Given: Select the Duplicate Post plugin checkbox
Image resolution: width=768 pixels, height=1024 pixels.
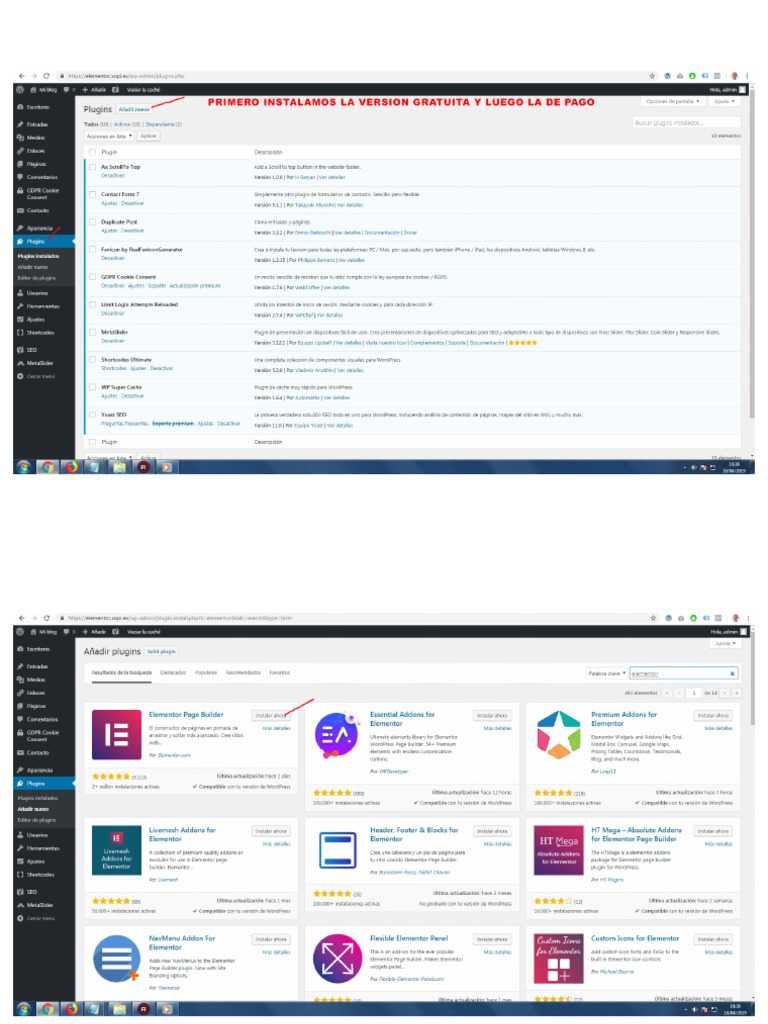Looking at the screenshot, I should coord(93,222).
